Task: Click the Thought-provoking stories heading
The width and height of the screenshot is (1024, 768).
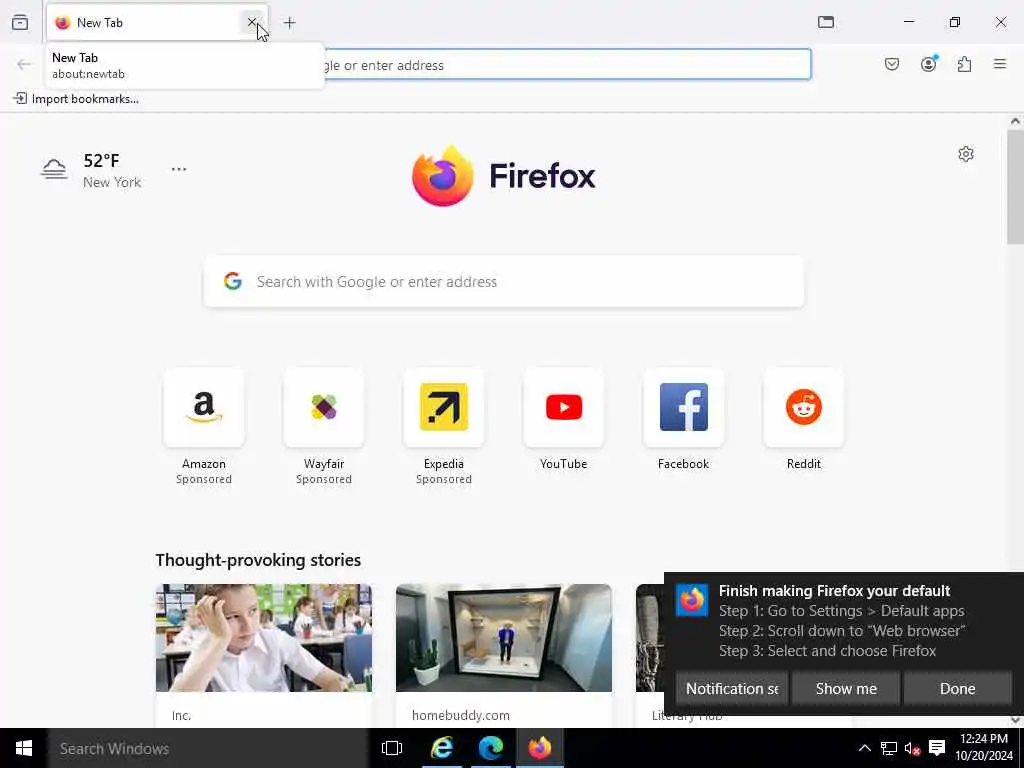Action: click(258, 560)
